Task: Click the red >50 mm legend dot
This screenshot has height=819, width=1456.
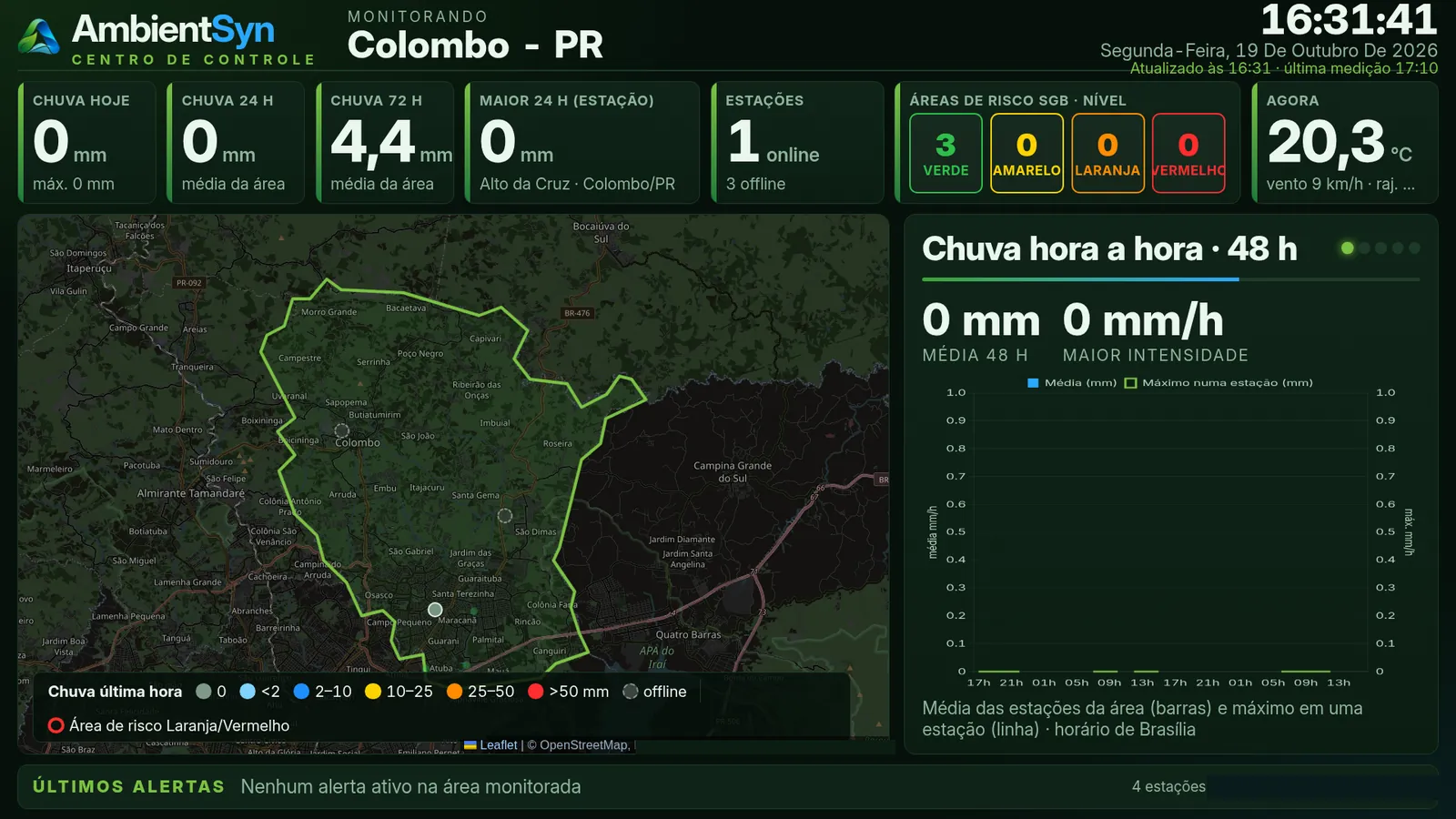Action: point(536,692)
